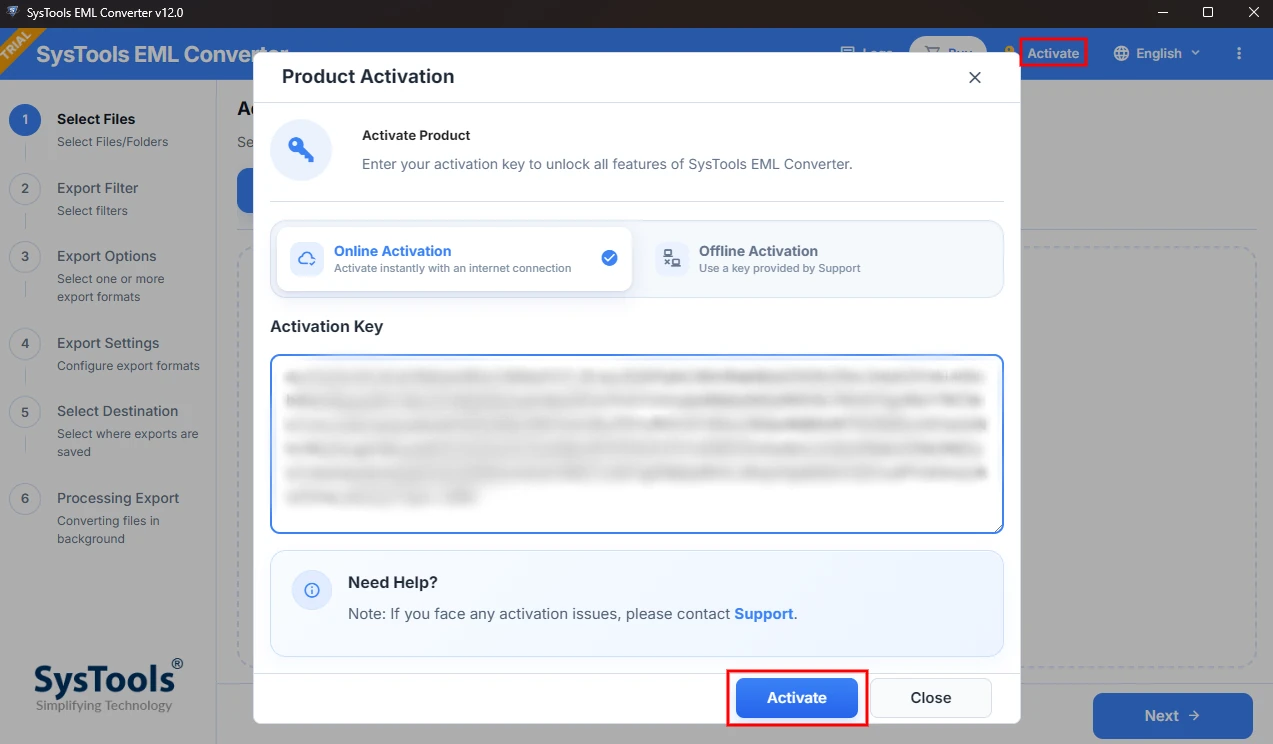This screenshot has width=1273, height=744.
Task: Open the three-dot more options menu
Action: (x=1240, y=53)
